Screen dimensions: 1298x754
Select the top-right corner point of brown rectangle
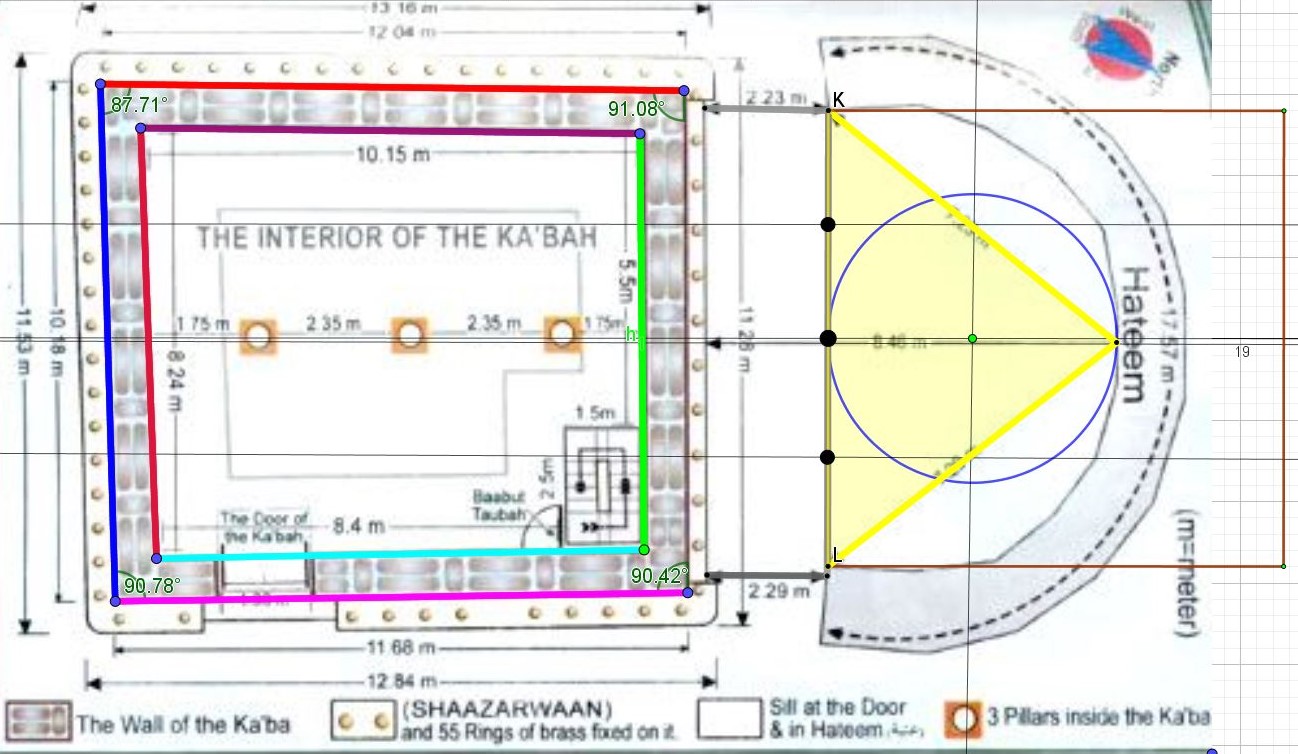(1283, 111)
